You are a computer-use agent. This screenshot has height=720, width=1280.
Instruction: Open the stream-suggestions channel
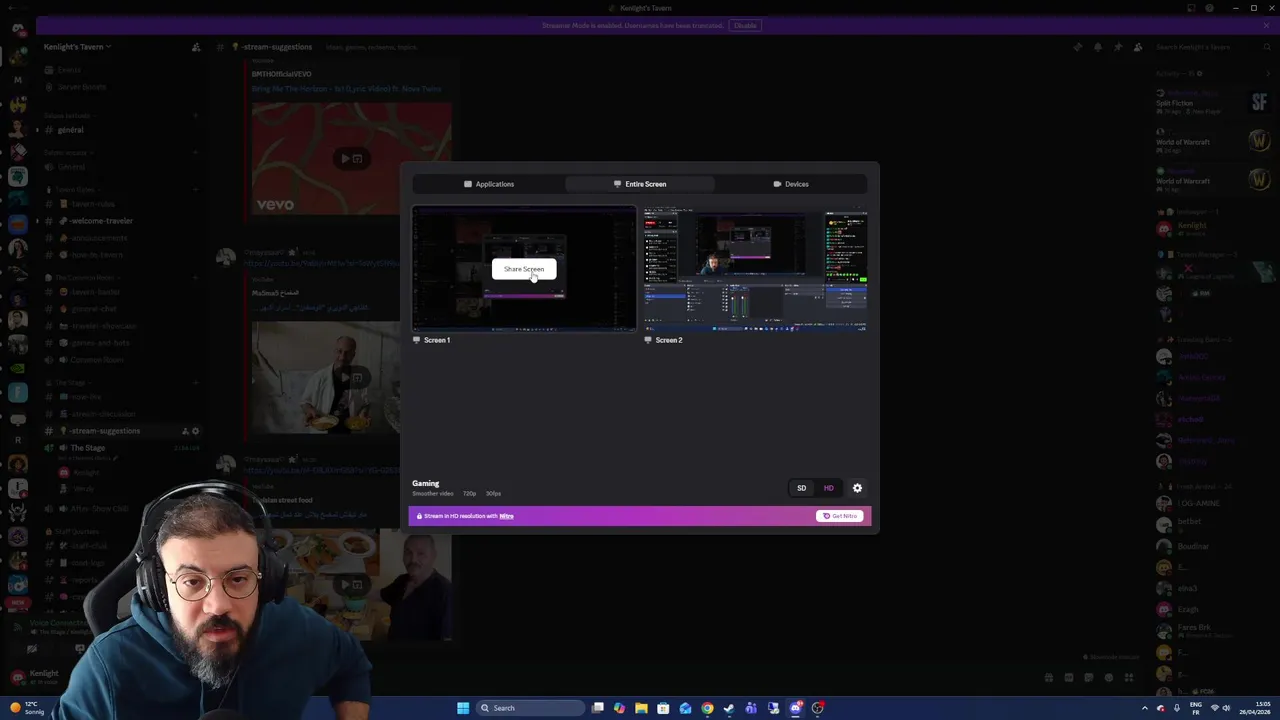point(120,431)
